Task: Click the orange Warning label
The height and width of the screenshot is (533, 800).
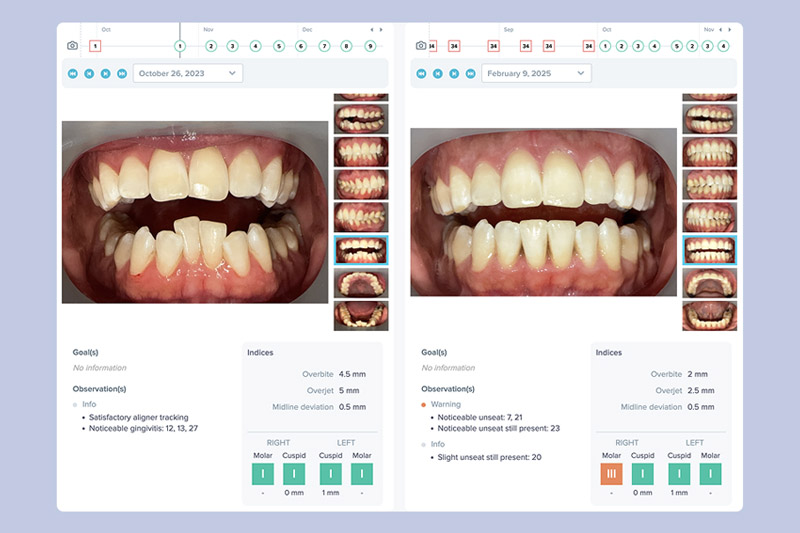Action: tap(445, 404)
